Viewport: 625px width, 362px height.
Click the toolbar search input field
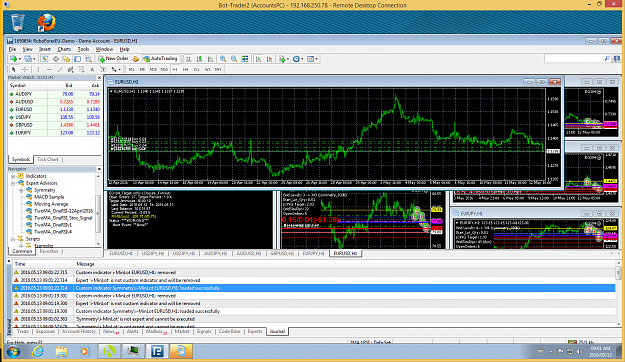click(574, 59)
